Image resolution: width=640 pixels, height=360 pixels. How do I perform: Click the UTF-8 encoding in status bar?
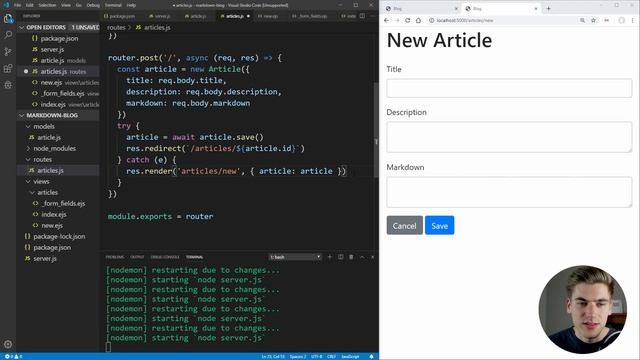tap(316, 356)
